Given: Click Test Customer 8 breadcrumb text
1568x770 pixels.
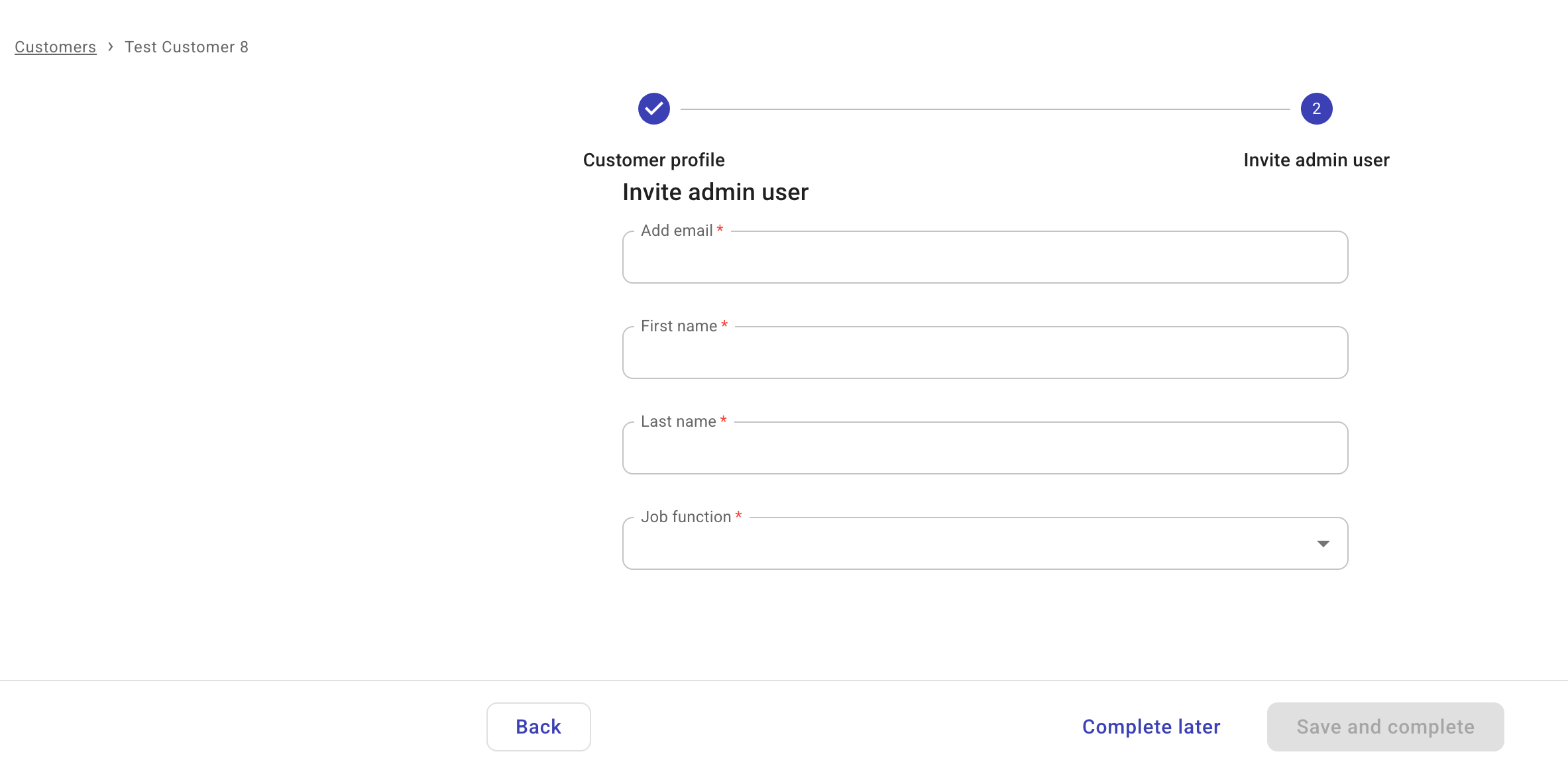Looking at the screenshot, I should click(186, 47).
